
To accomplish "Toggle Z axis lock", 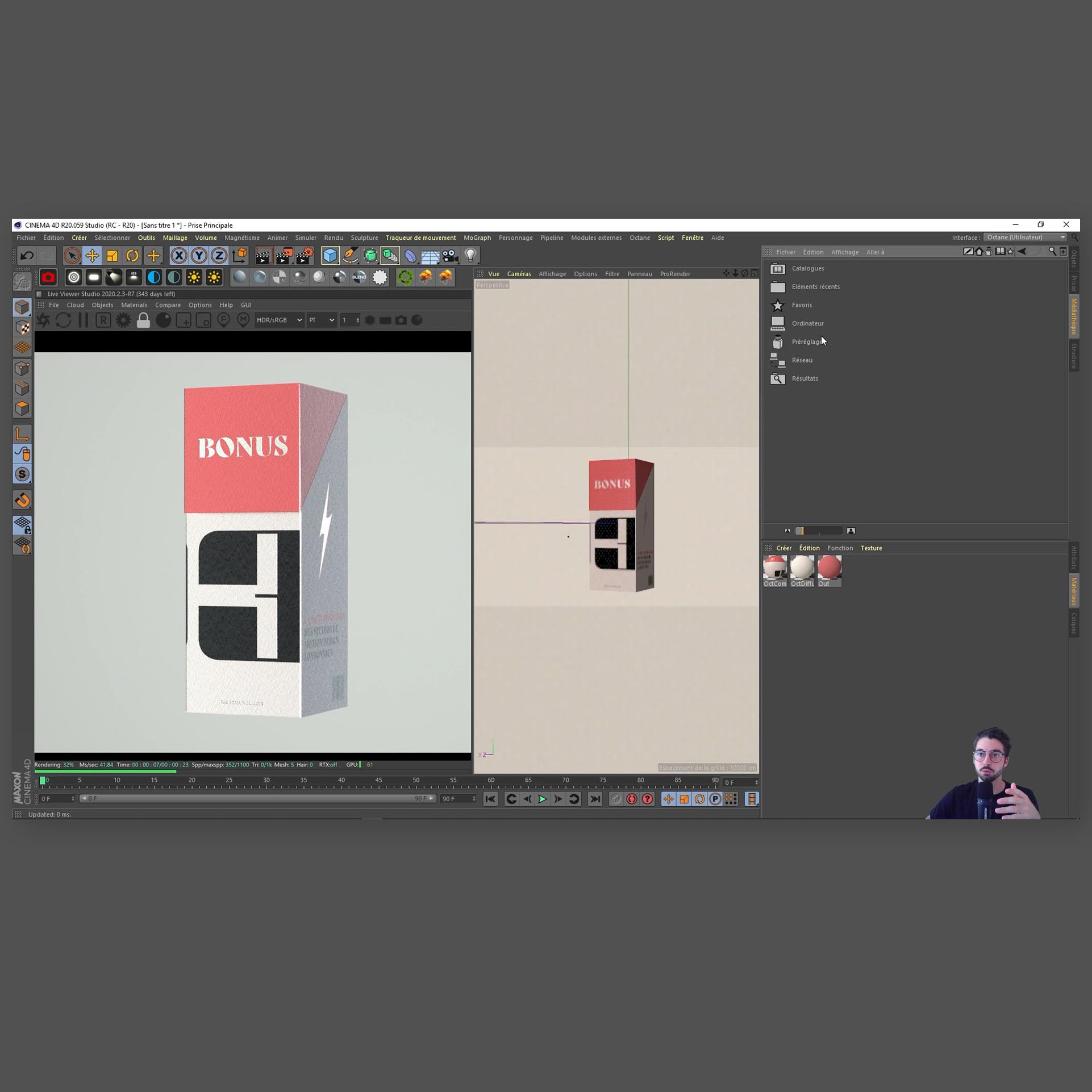I will [219, 256].
